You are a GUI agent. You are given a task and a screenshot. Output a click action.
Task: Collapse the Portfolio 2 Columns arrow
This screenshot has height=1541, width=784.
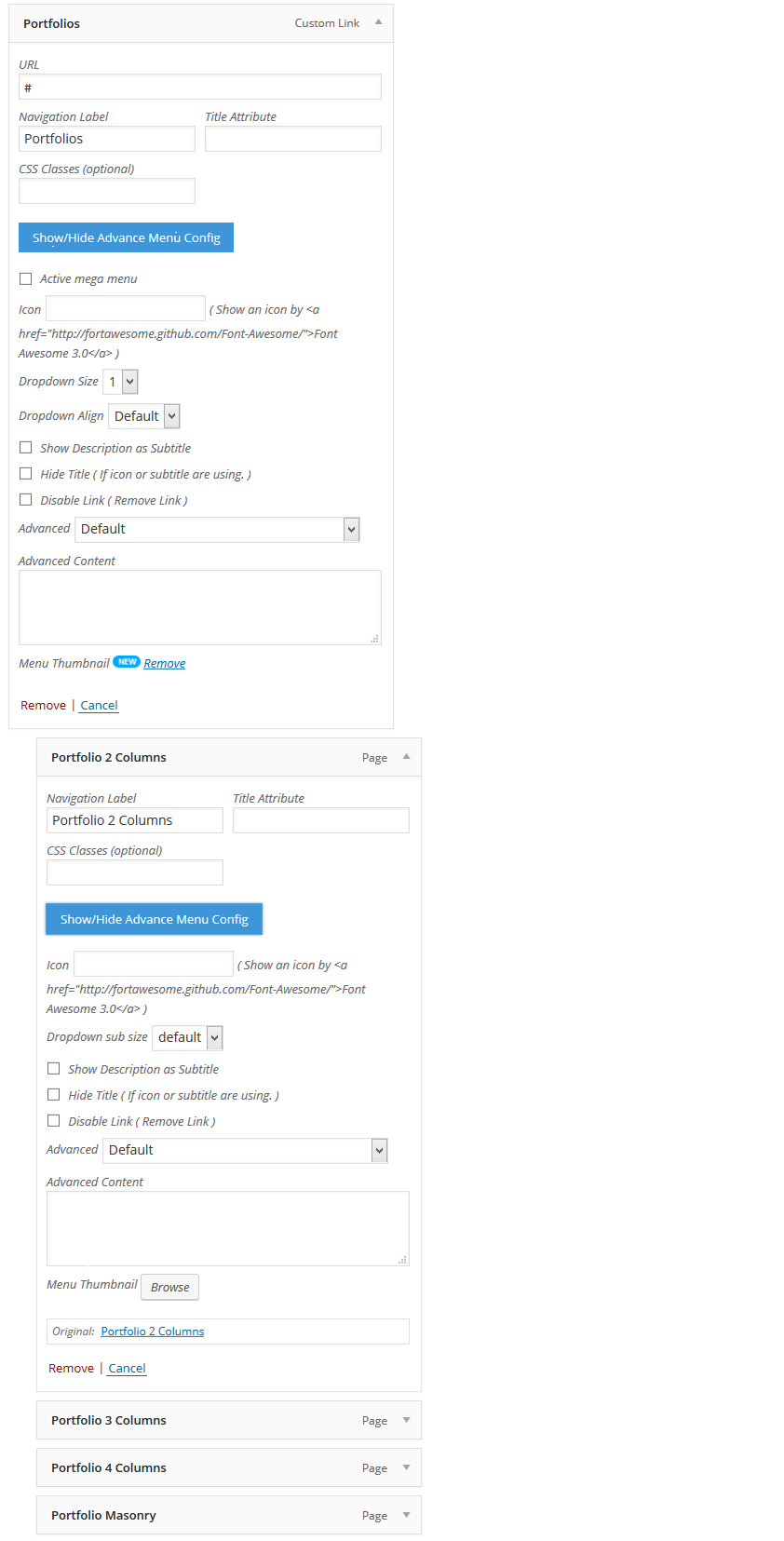tap(406, 757)
